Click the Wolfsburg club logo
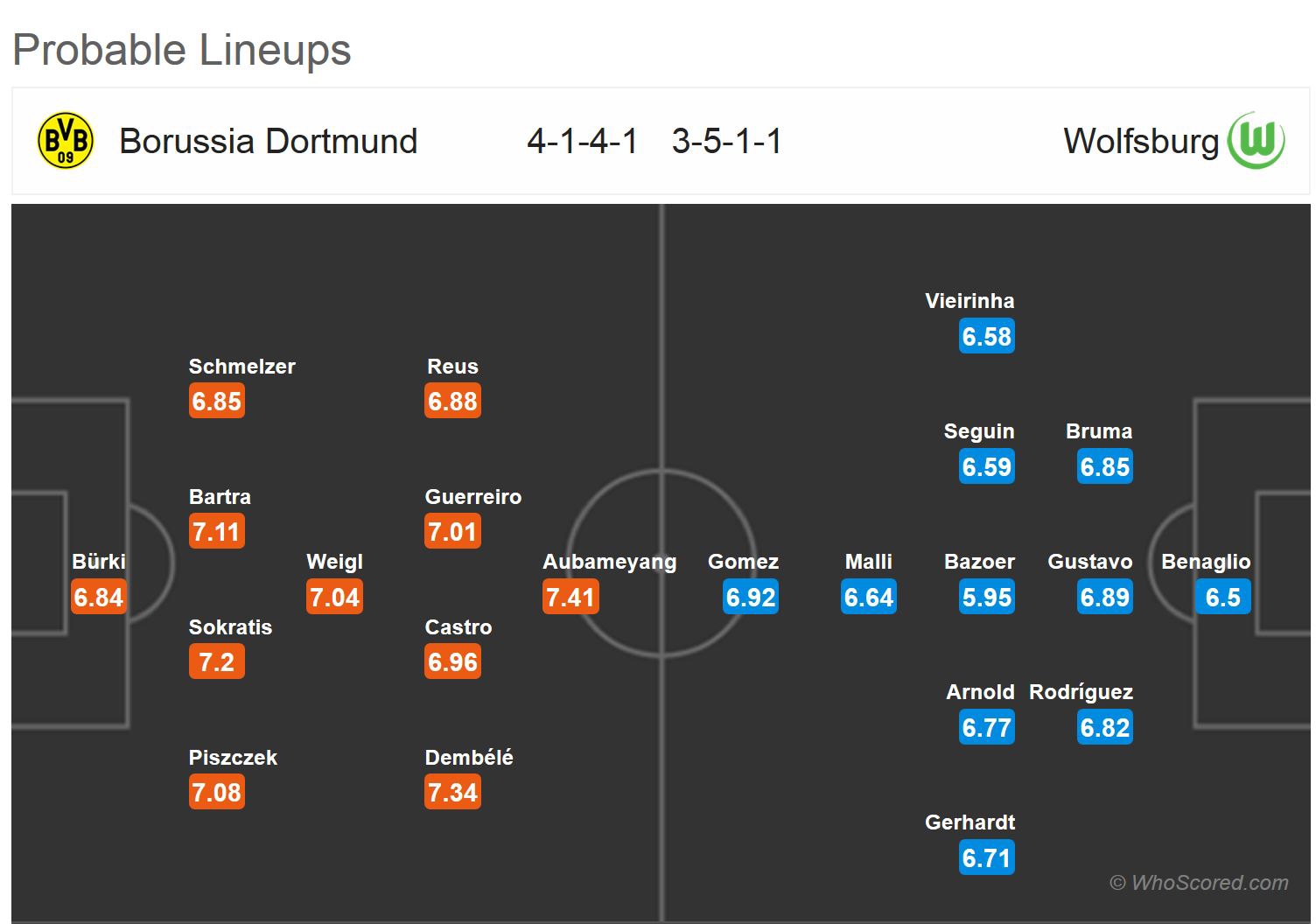The width and height of the screenshot is (1316, 924). point(1256,140)
